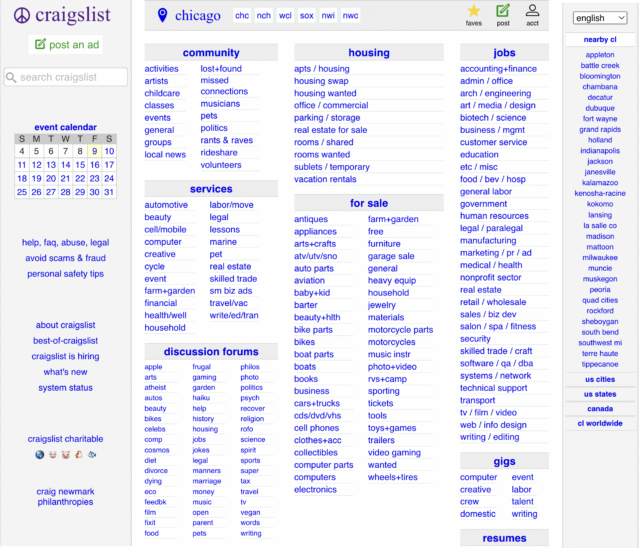Click the chicago location pin icon
The width and height of the screenshot is (640, 548).
coord(162,15)
